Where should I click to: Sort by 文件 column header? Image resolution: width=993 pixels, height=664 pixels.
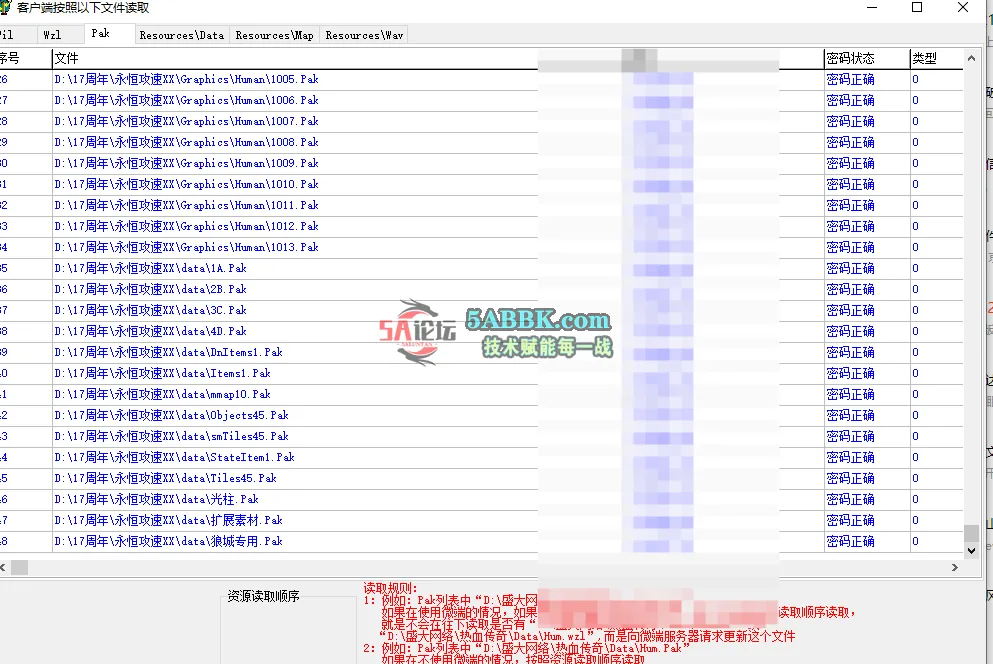(294, 58)
